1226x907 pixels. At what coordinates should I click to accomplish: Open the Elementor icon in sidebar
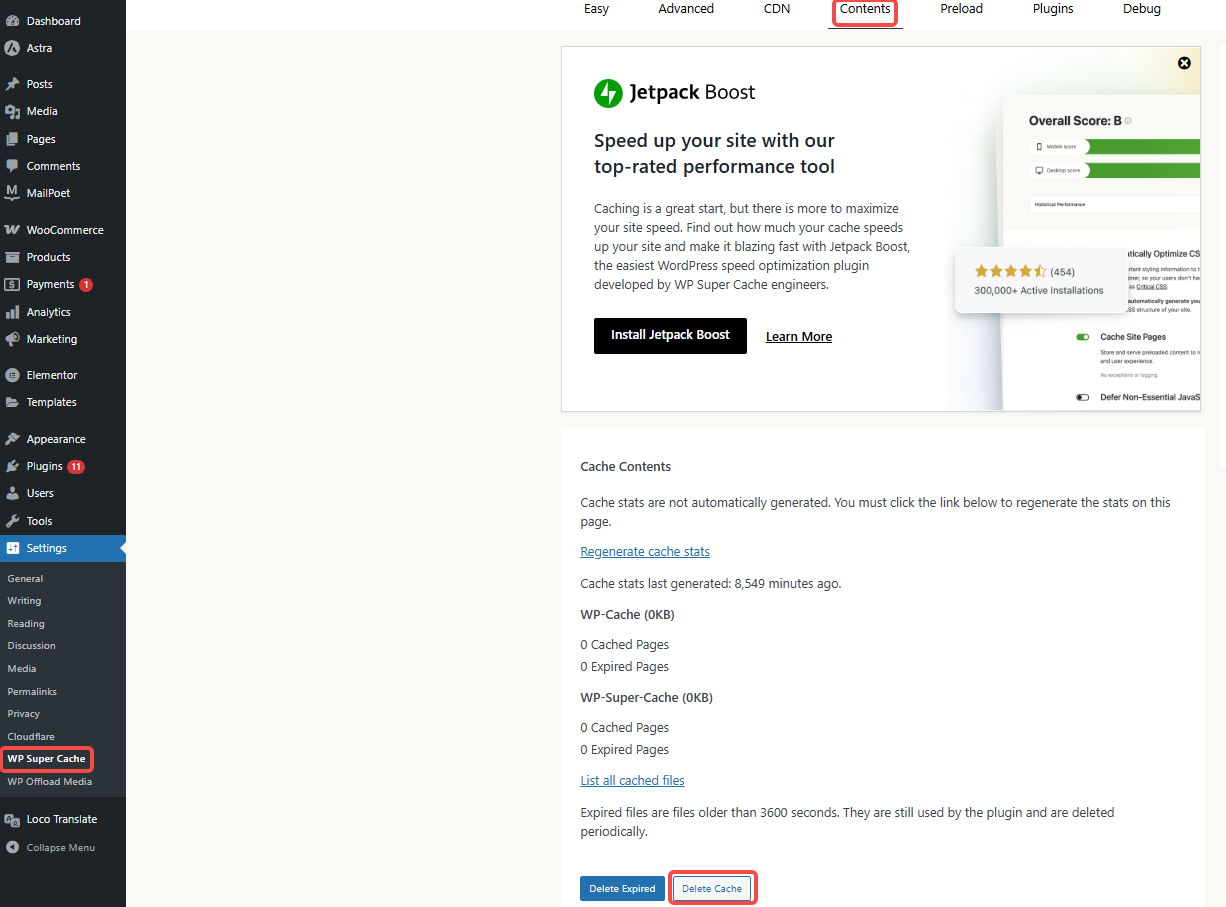12,375
